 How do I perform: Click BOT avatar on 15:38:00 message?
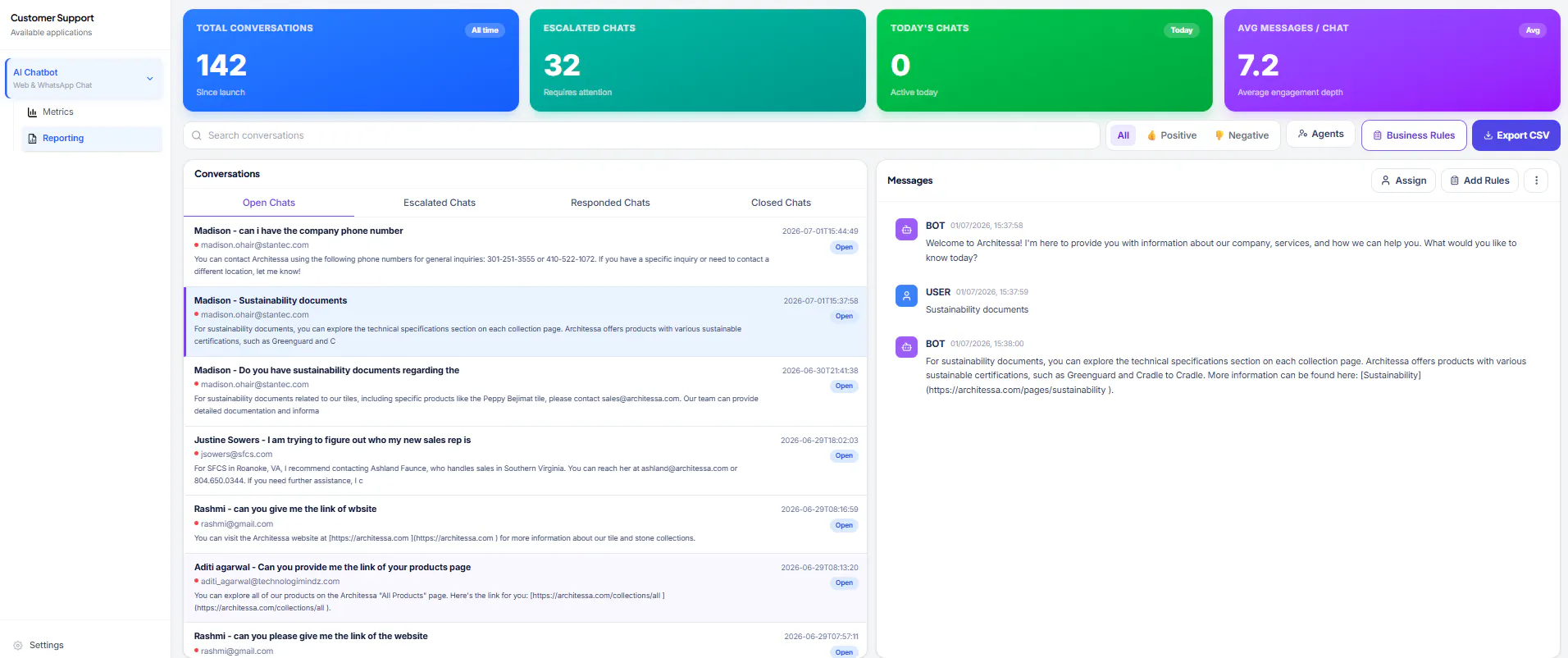(x=906, y=348)
